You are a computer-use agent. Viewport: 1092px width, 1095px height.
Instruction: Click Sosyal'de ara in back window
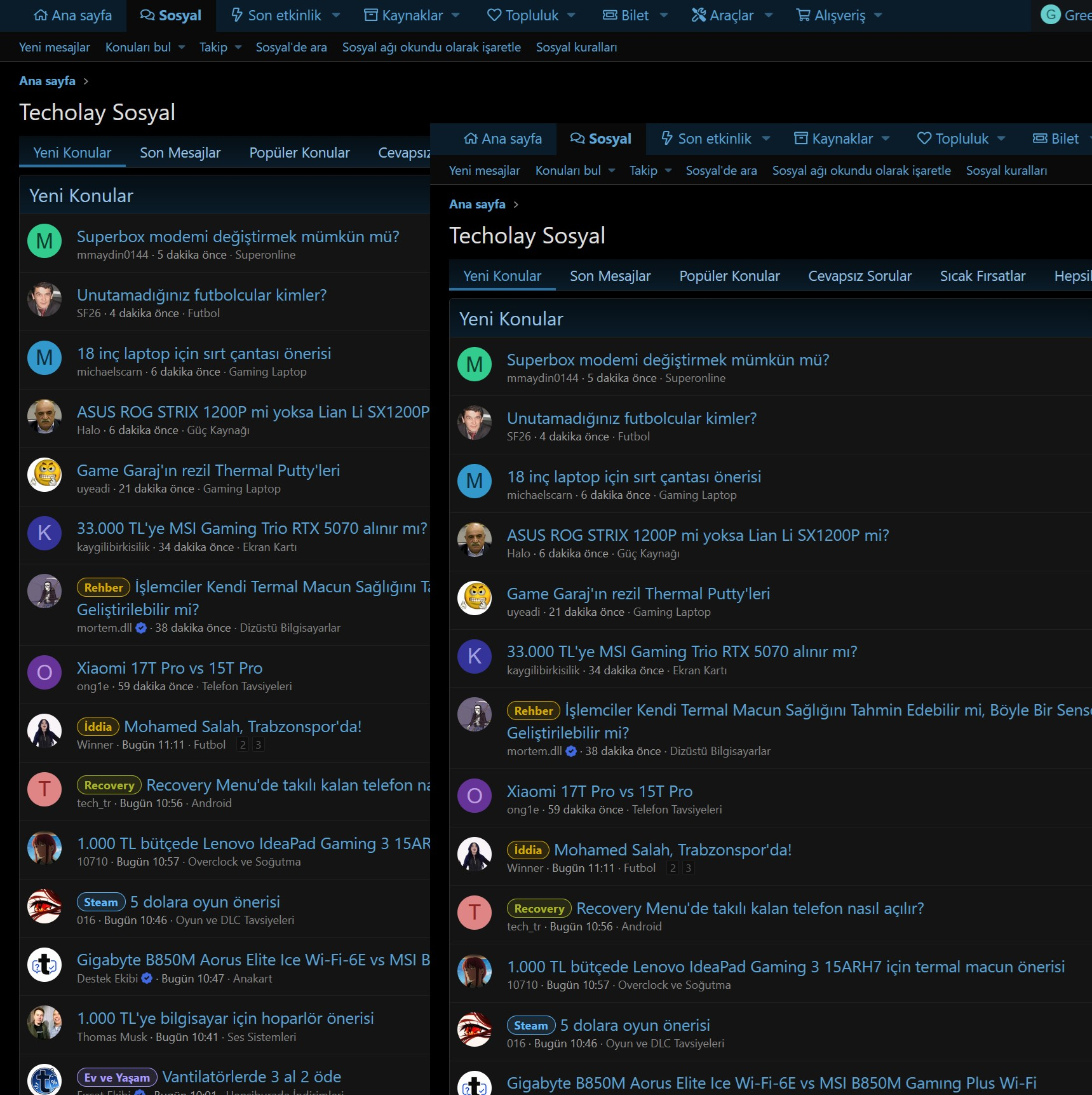point(292,47)
